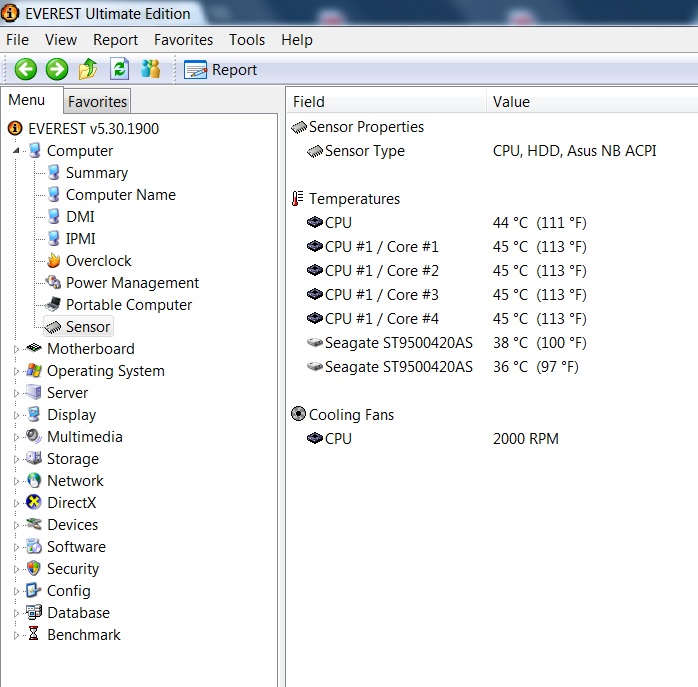Image resolution: width=698 pixels, height=687 pixels.
Task: Select the Seagate ST9500420AS 36 °C row
Action: pos(493,367)
